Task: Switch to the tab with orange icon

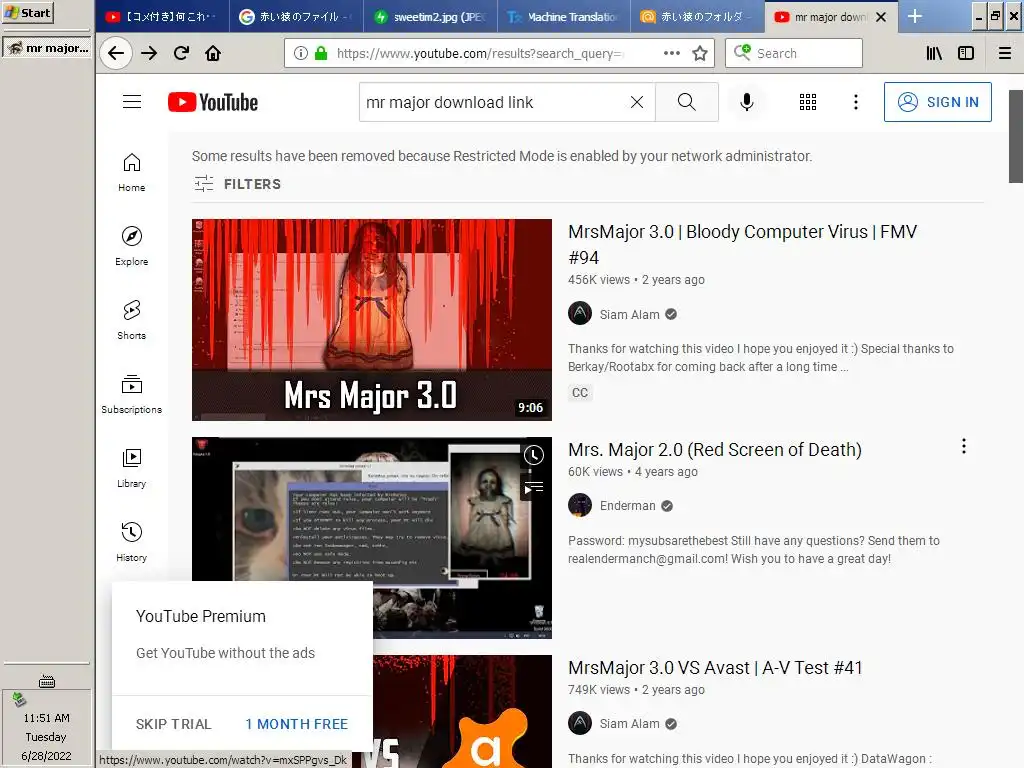Action: 697,17
